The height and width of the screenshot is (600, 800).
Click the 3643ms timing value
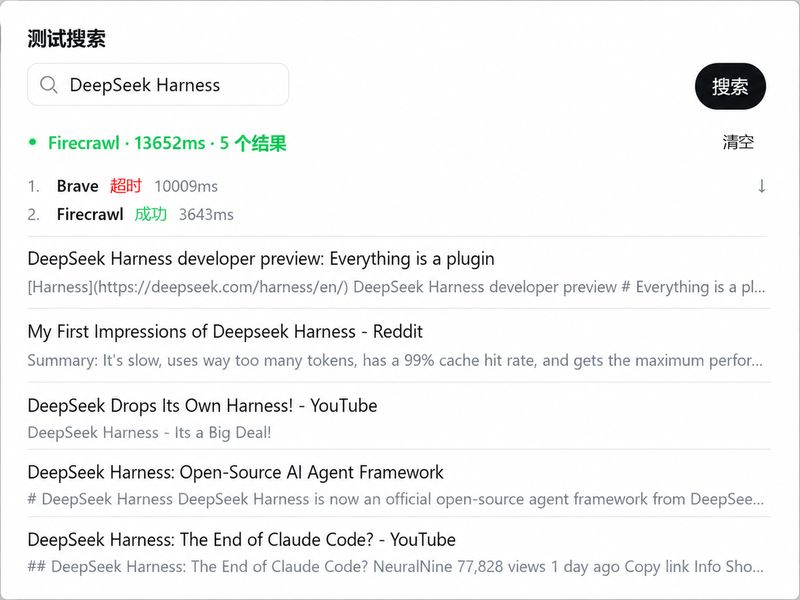206,214
